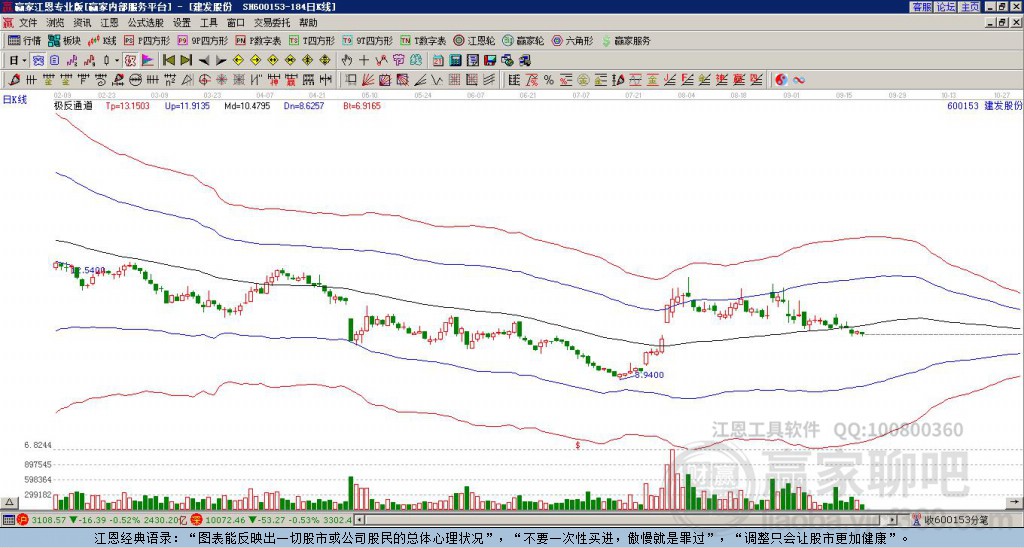This screenshot has width=1024, height=548.
Task: Click the index value 10072.46 in status bar
Action: tap(224, 520)
